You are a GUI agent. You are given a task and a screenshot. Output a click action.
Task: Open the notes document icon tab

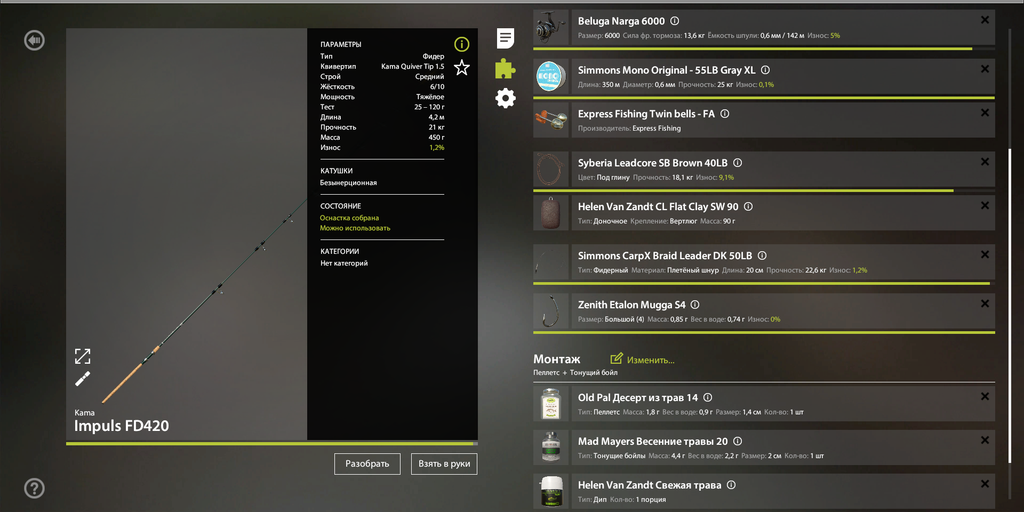(x=505, y=38)
